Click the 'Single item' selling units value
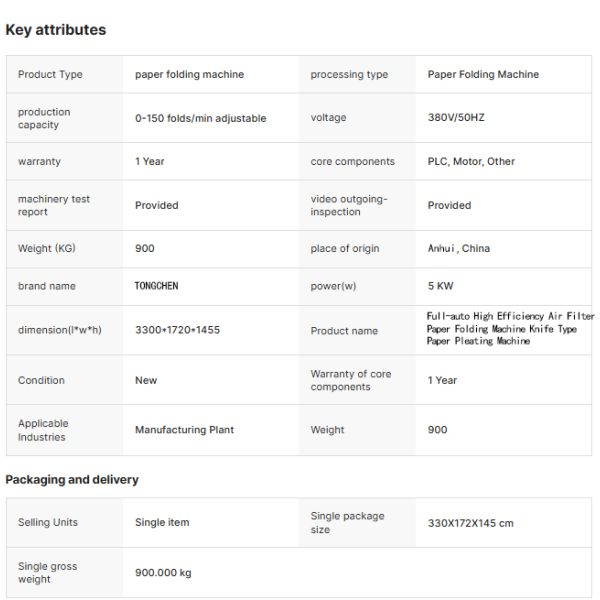This screenshot has height=600, width=600. point(162,523)
